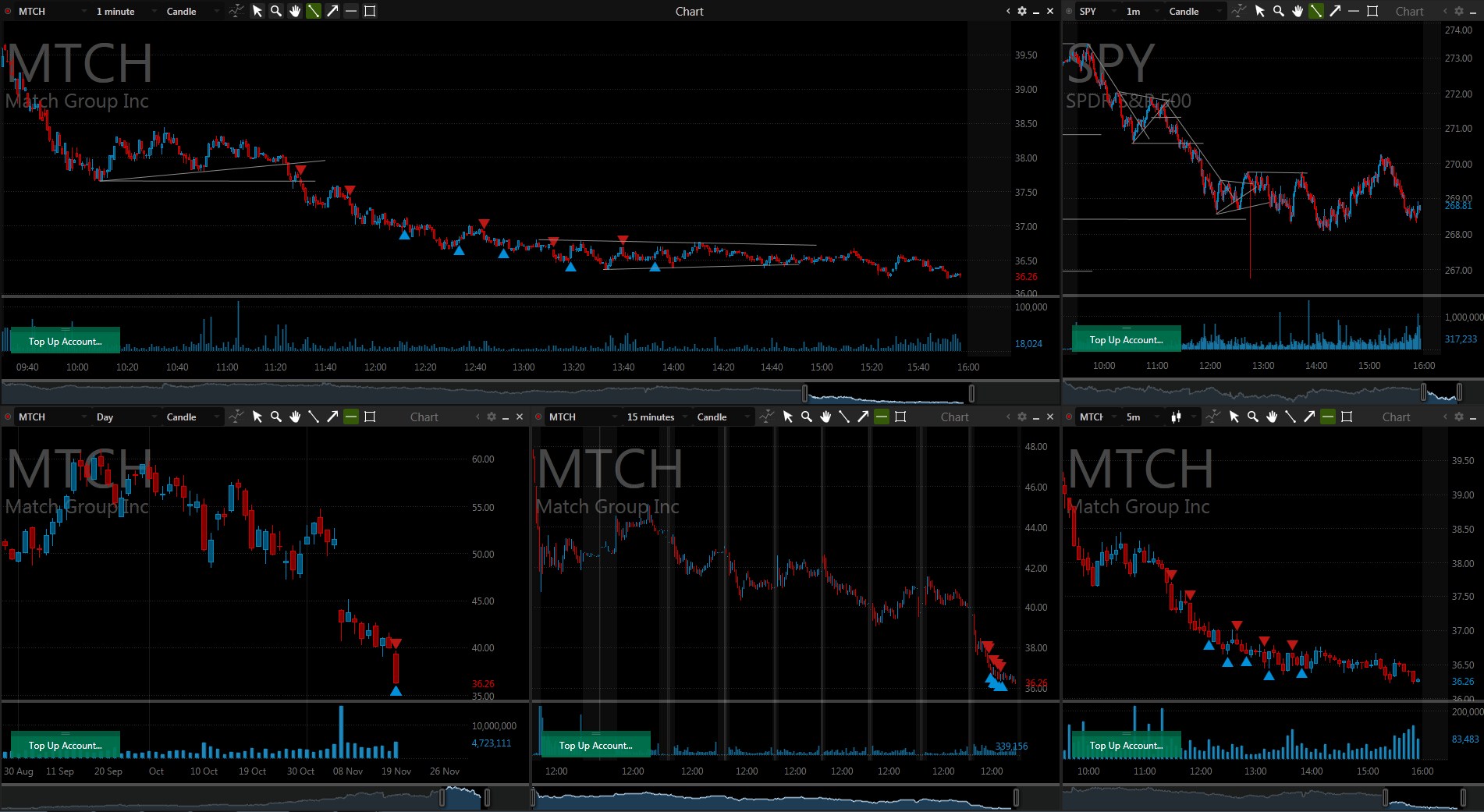Select pointer tool in MTCH Day chart
1484x812 pixels.
click(x=257, y=417)
